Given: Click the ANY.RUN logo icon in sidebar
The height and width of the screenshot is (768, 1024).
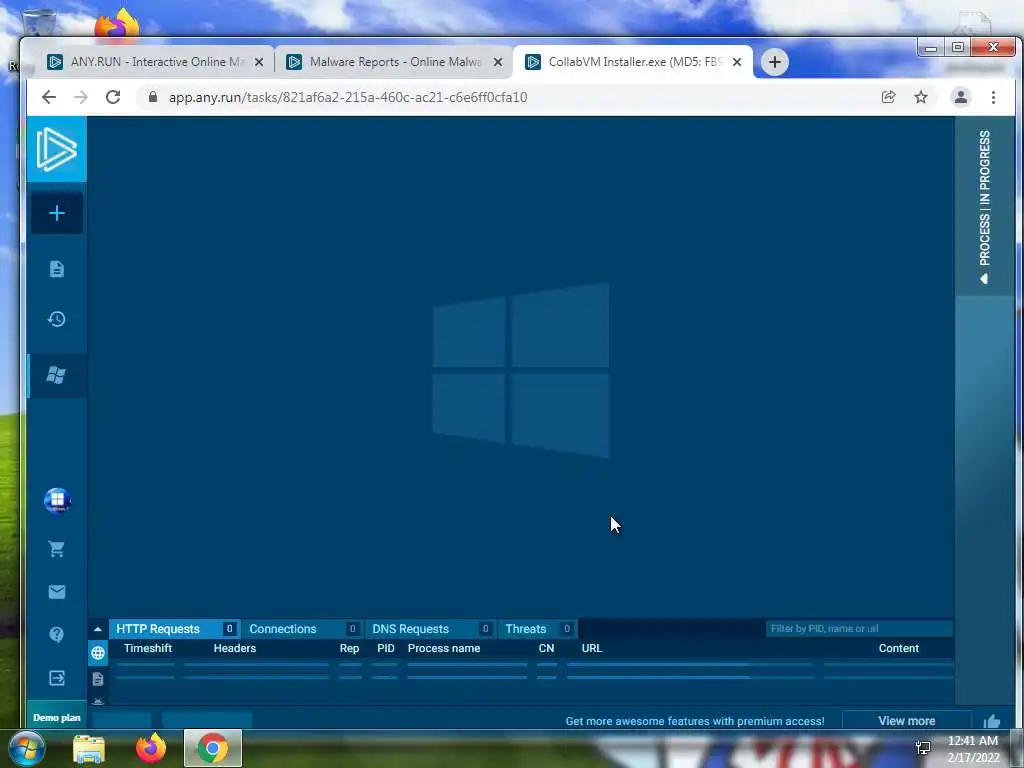Looking at the screenshot, I should [x=57, y=149].
